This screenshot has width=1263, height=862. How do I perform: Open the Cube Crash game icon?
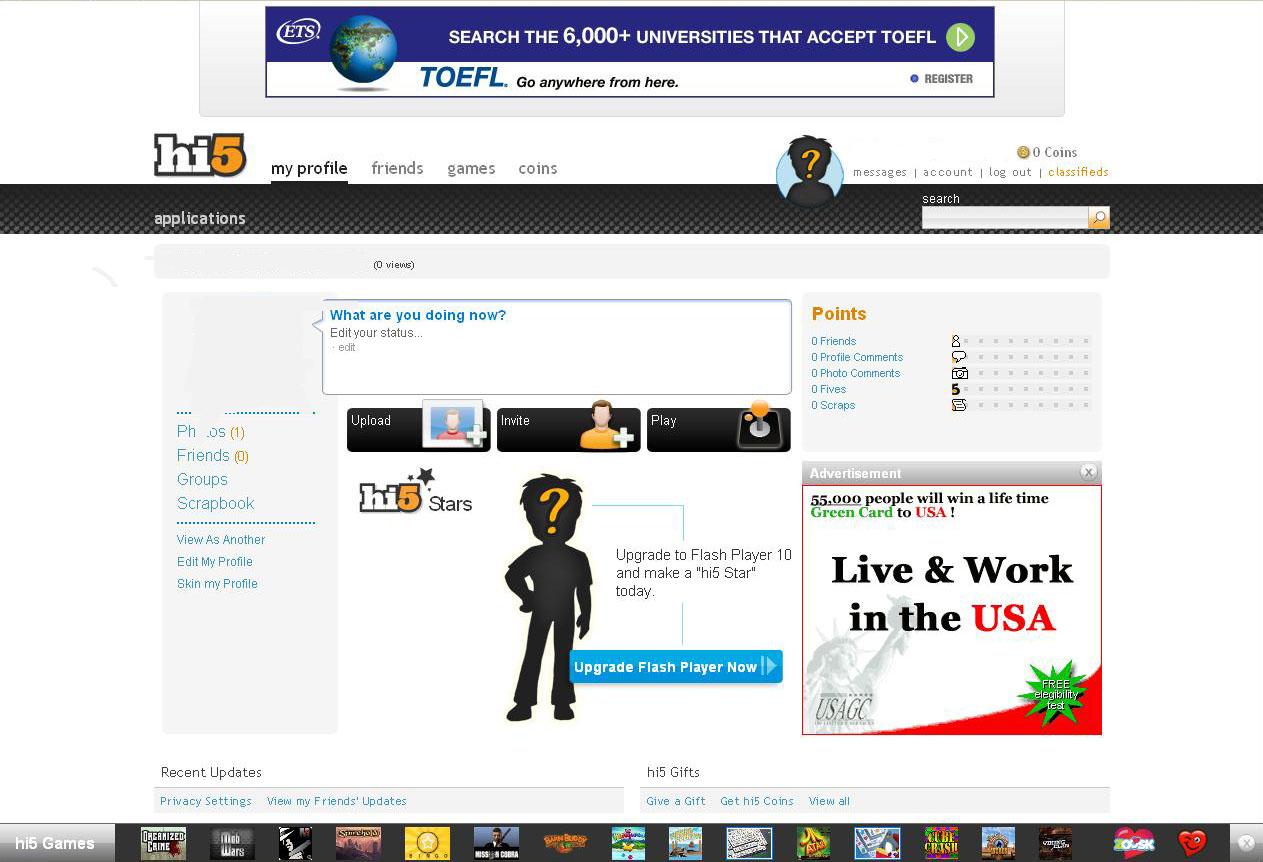pos(941,843)
